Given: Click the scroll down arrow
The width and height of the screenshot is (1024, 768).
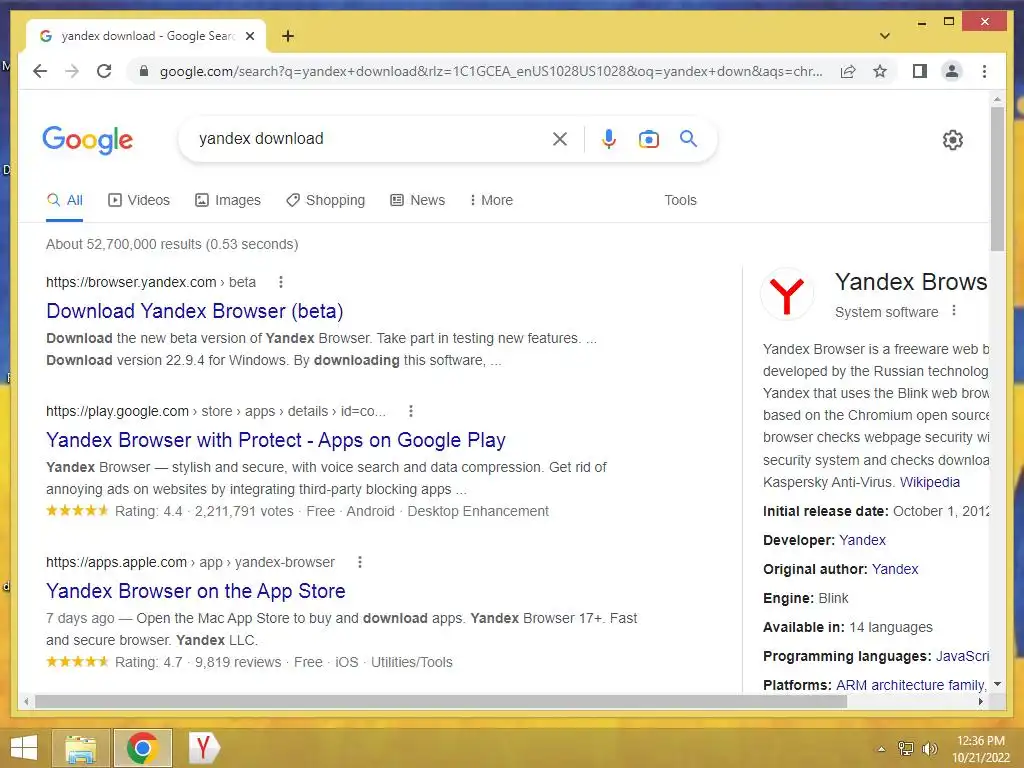Looking at the screenshot, I should [x=997, y=684].
